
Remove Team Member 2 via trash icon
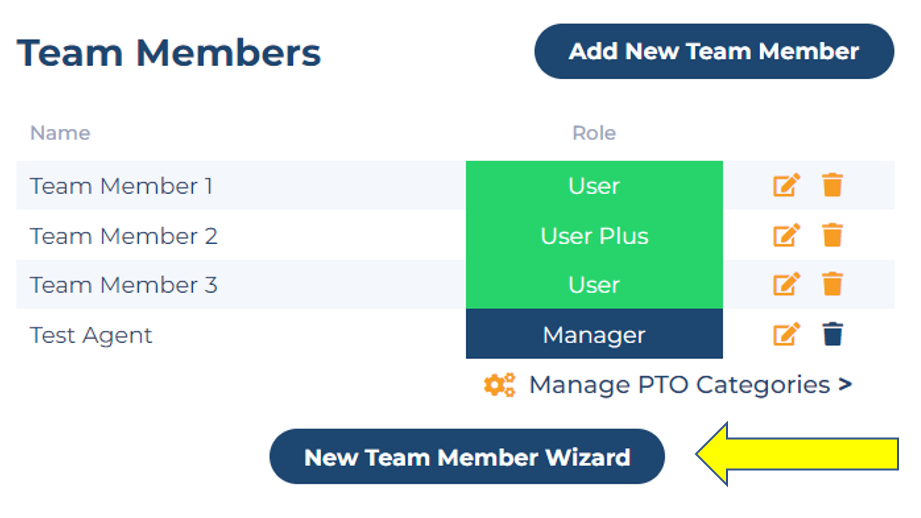pos(832,235)
